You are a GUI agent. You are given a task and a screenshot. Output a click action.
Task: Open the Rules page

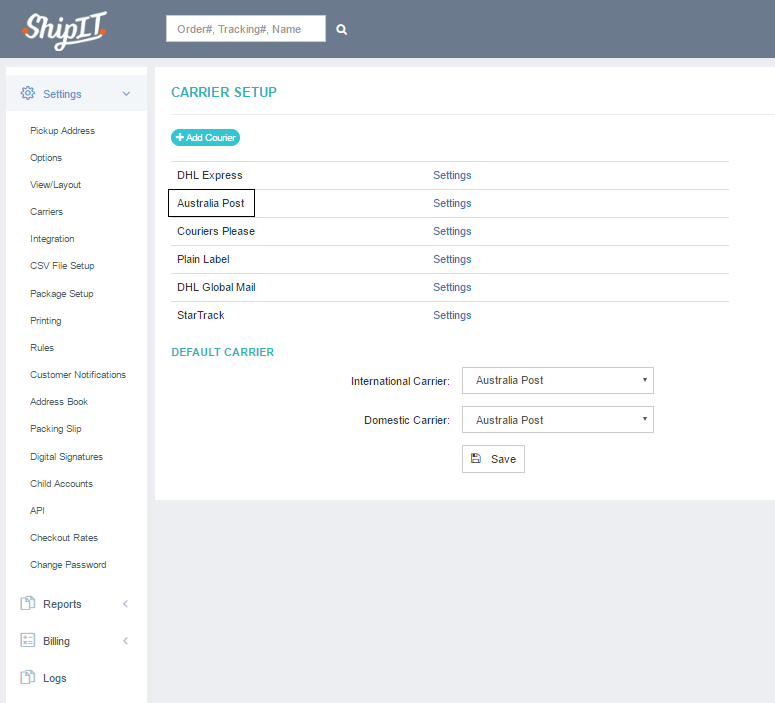[x=42, y=348]
